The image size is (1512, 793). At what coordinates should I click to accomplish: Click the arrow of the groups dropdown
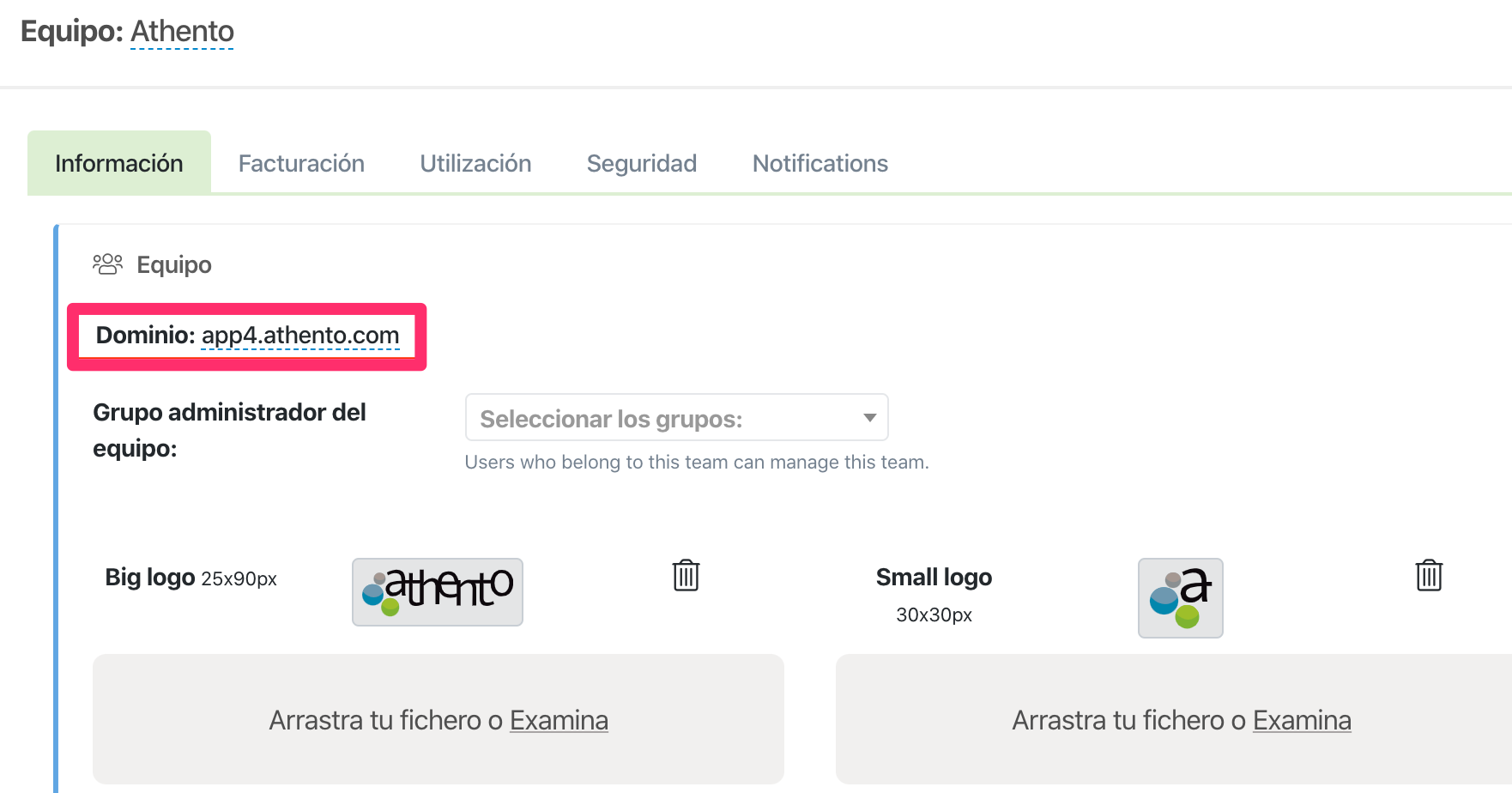(869, 418)
